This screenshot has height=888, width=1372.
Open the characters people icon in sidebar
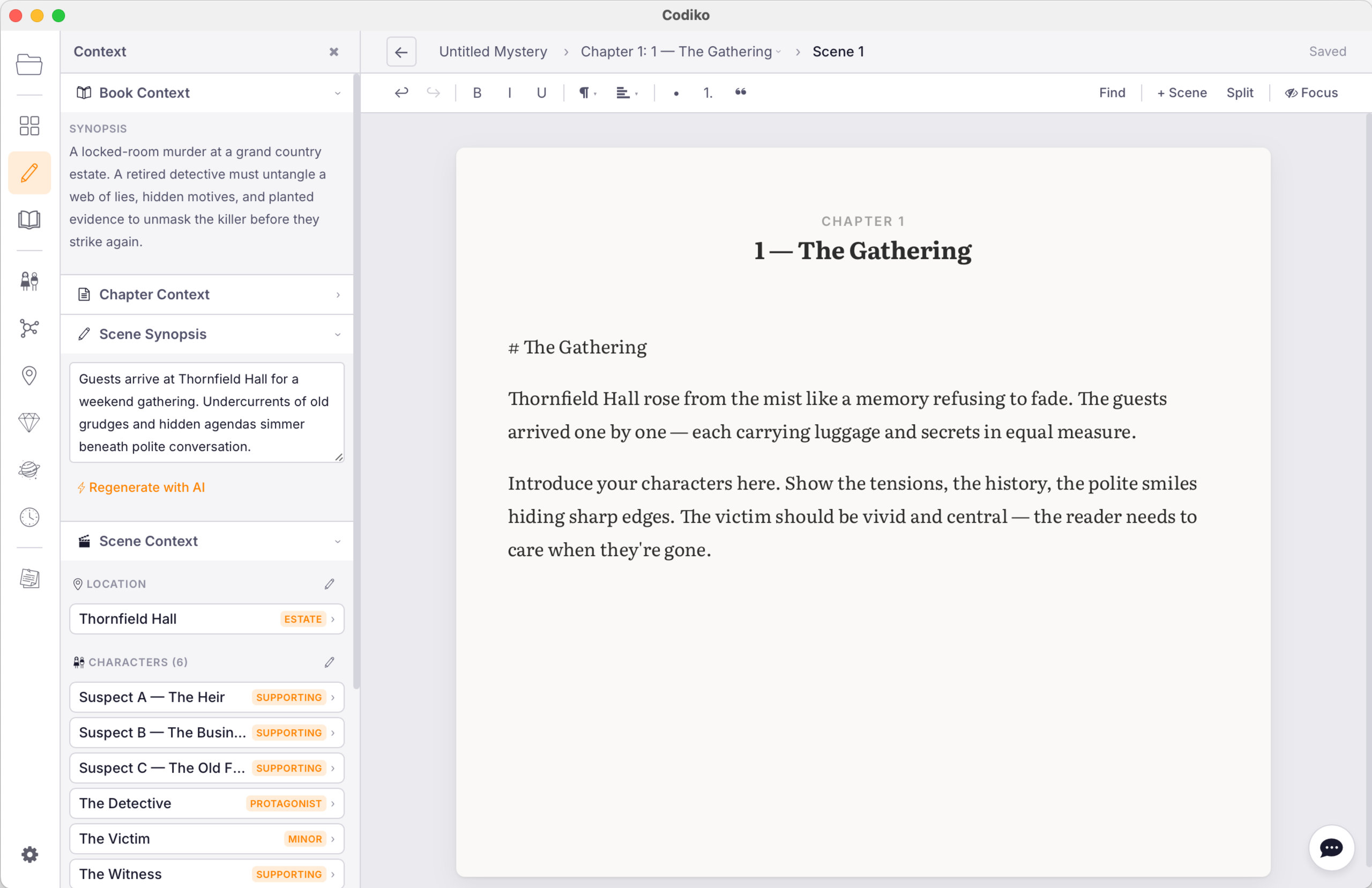coord(29,281)
